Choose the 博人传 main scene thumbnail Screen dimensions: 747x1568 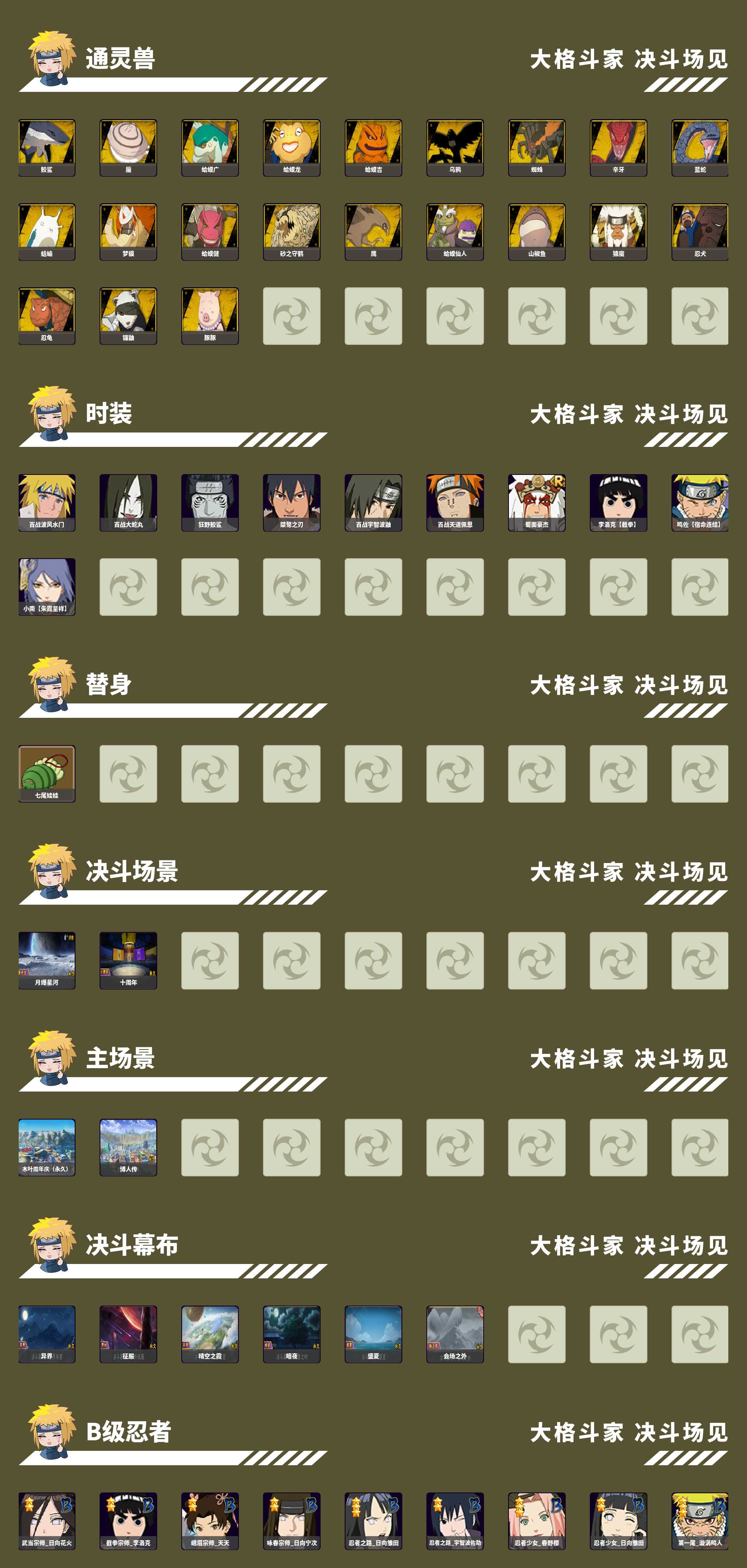pos(128,1148)
